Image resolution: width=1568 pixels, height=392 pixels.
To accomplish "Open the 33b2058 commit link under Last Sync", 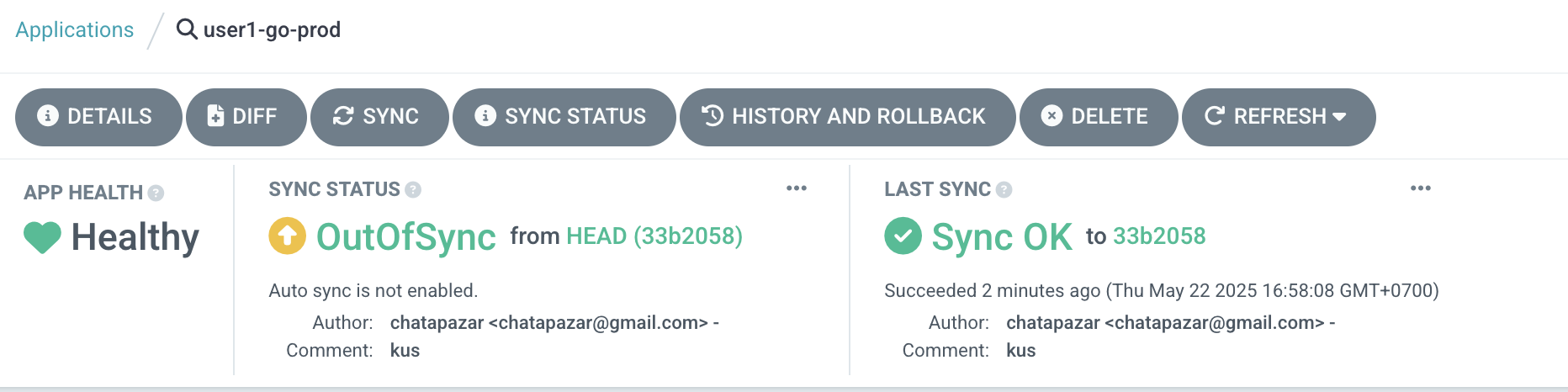I will coord(1159,236).
